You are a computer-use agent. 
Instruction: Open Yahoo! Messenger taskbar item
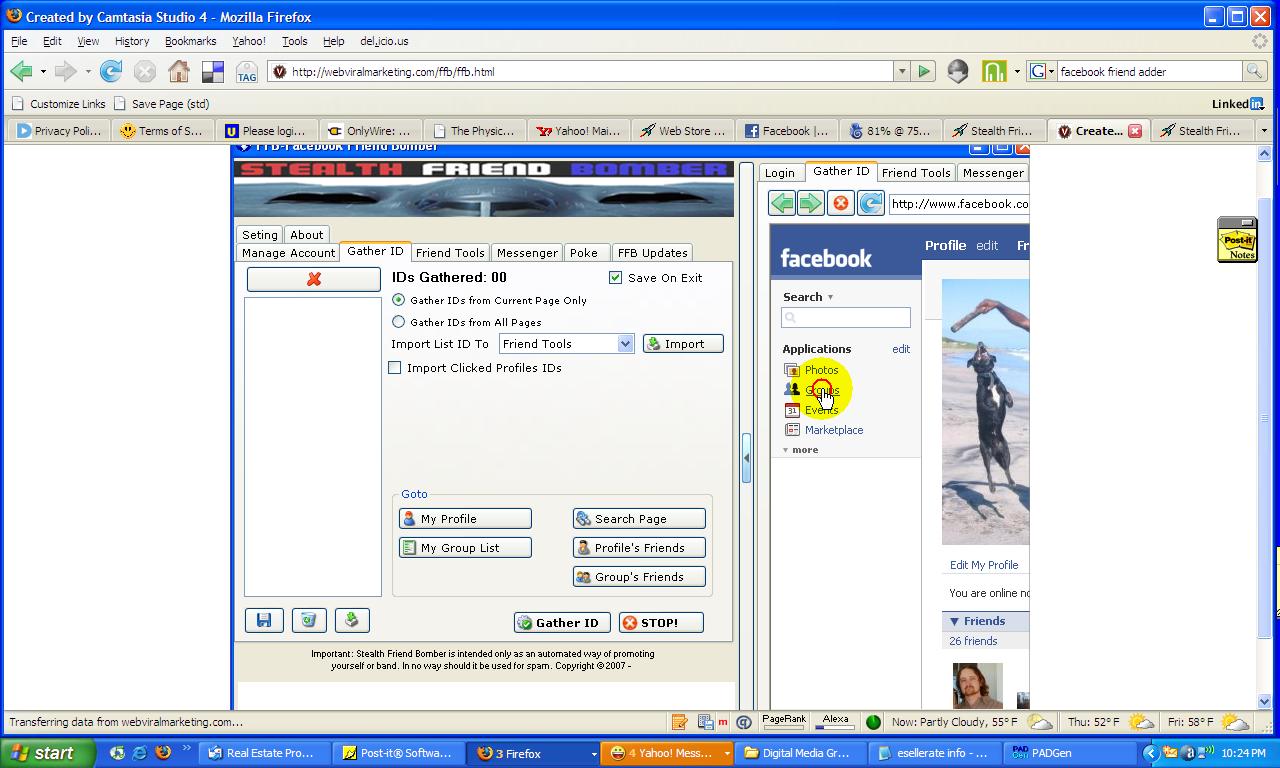point(666,753)
